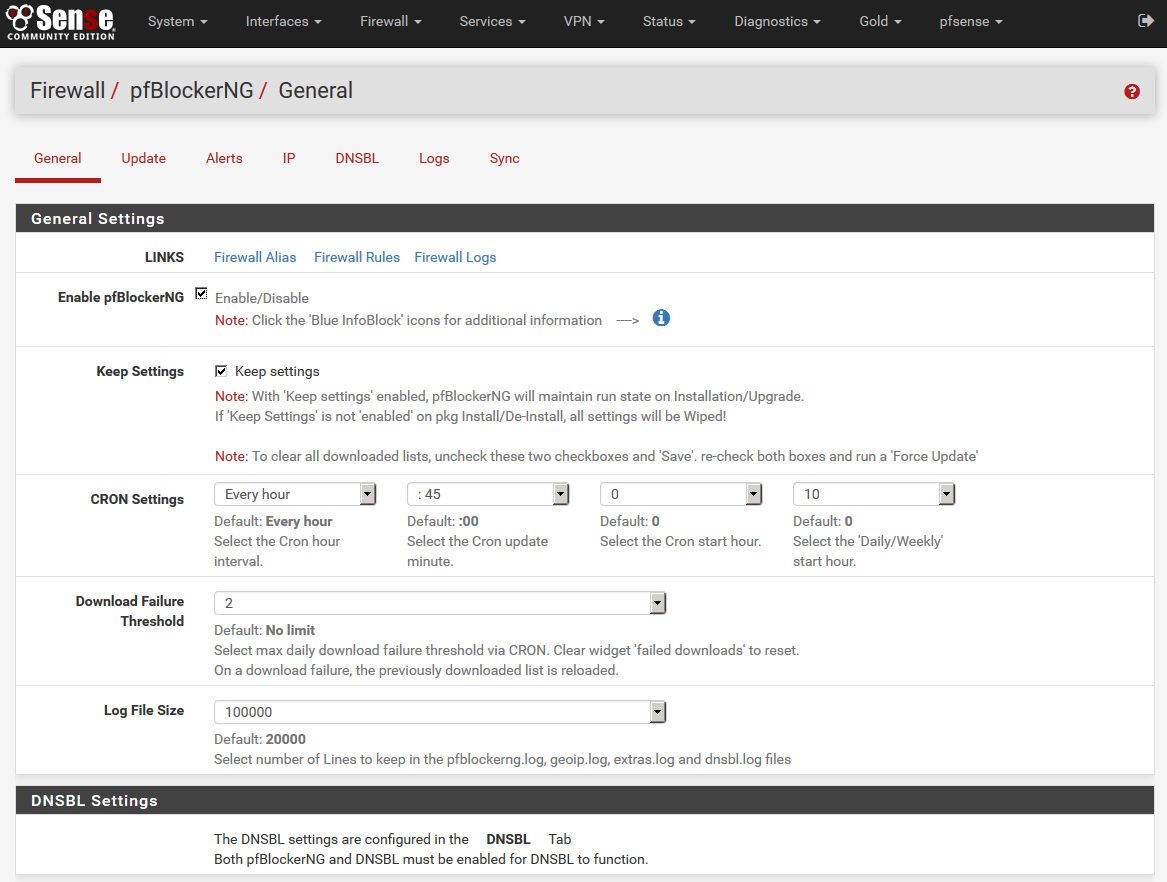Open the Daily/Weekly start hour dropdown

point(874,494)
